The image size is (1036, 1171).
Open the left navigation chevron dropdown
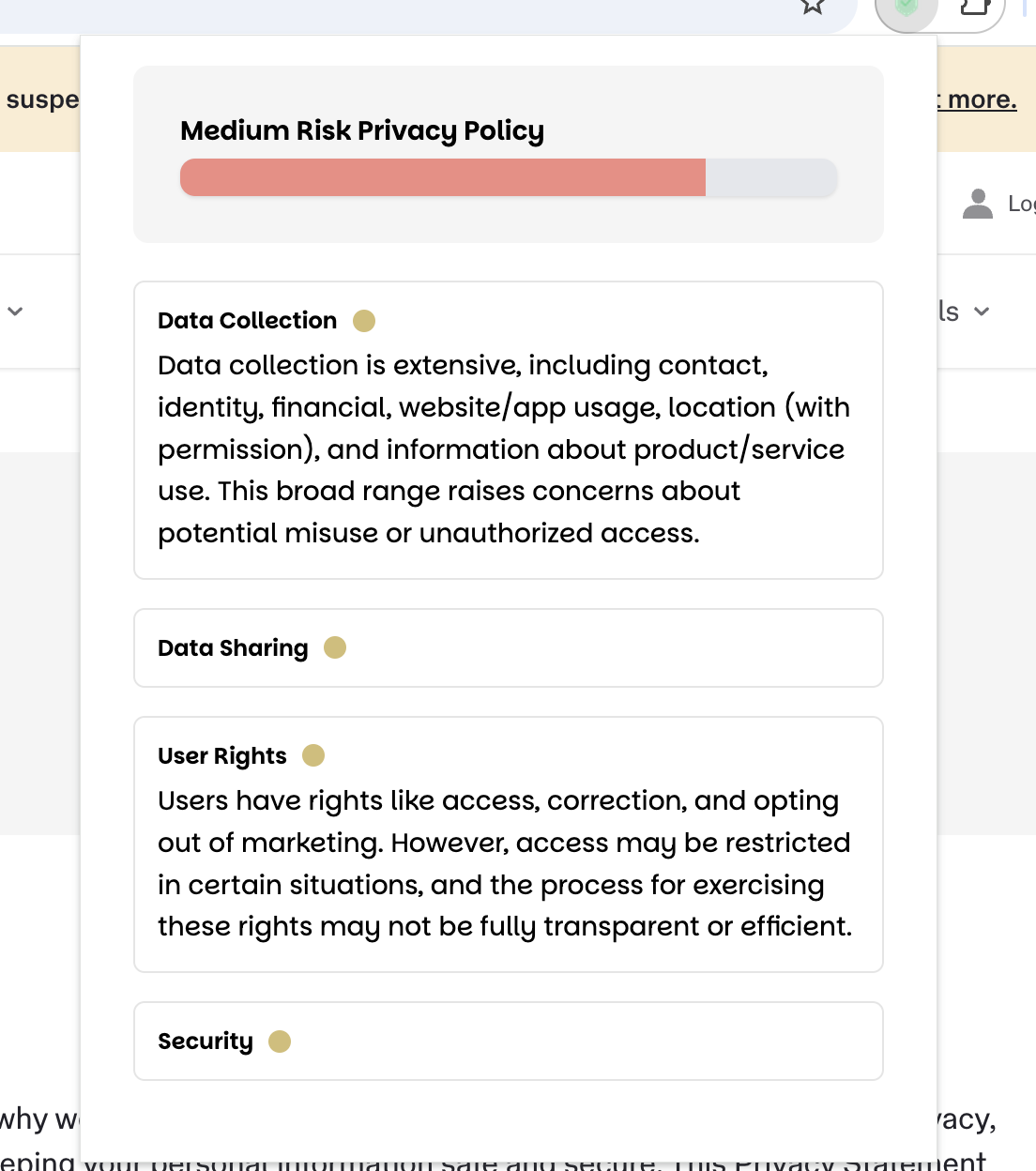pos(15,311)
